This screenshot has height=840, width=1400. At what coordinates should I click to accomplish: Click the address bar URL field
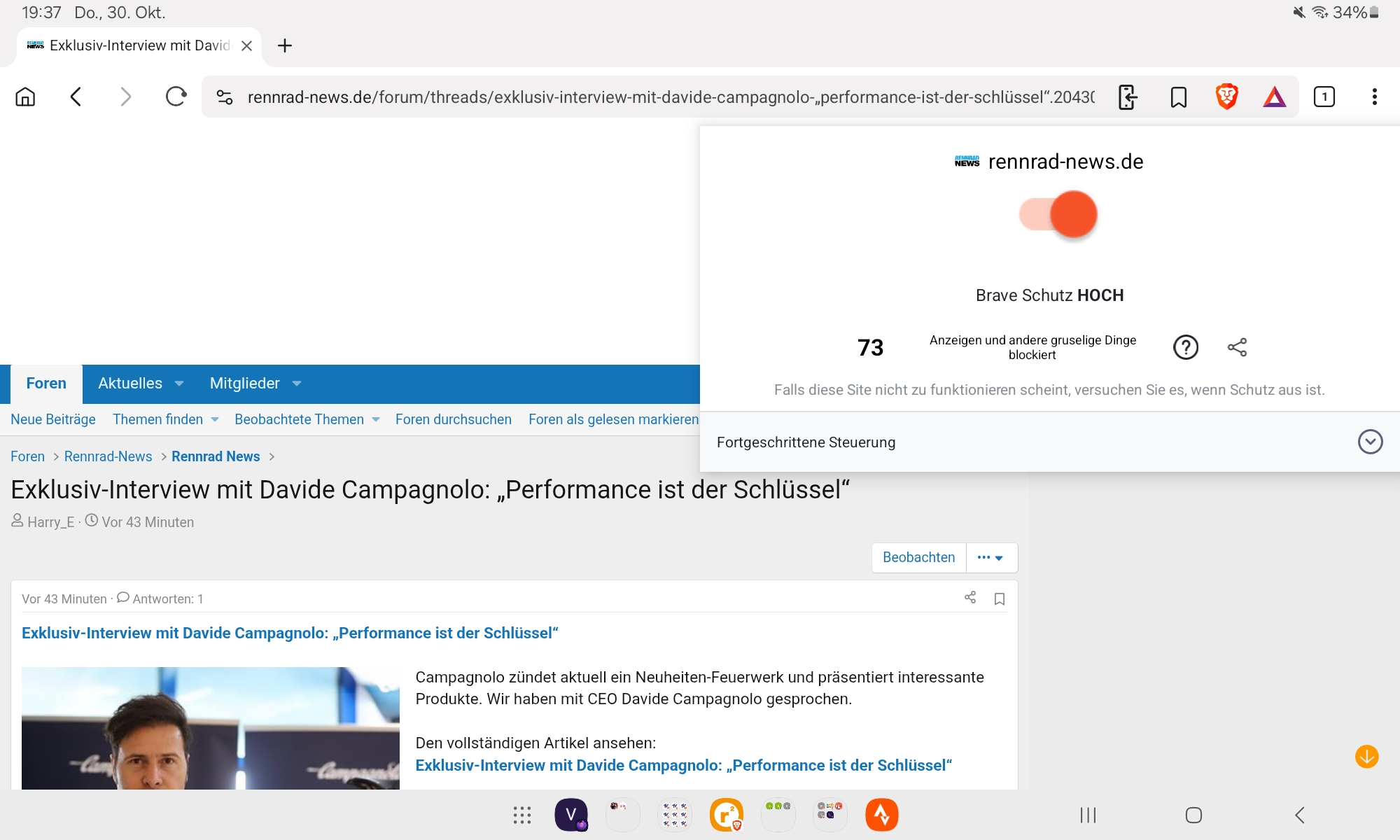pos(671,97)
